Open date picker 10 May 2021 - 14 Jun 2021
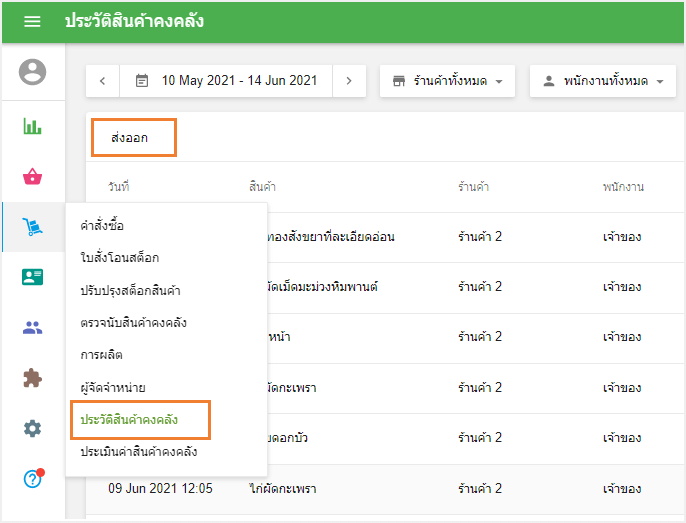This screenshot has height=523, width=686. [226, 81]
